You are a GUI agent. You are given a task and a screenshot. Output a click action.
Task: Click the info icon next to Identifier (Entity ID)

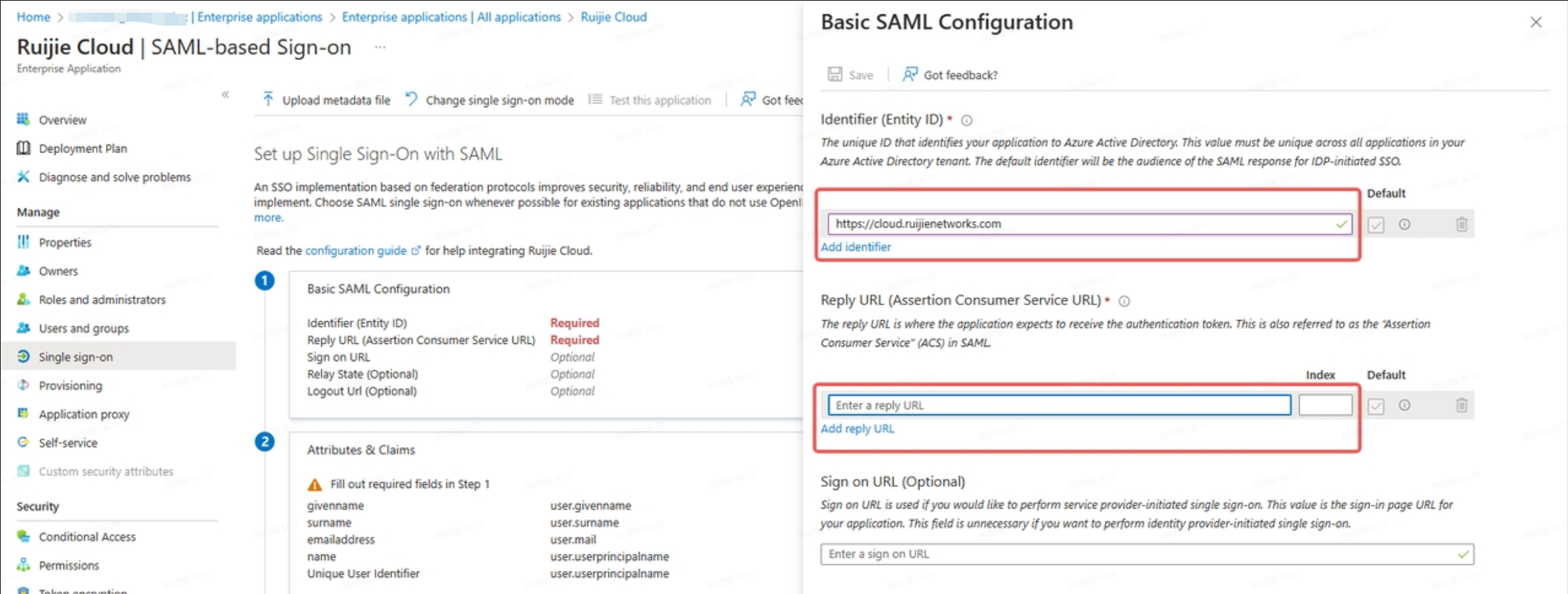(967, 120)
